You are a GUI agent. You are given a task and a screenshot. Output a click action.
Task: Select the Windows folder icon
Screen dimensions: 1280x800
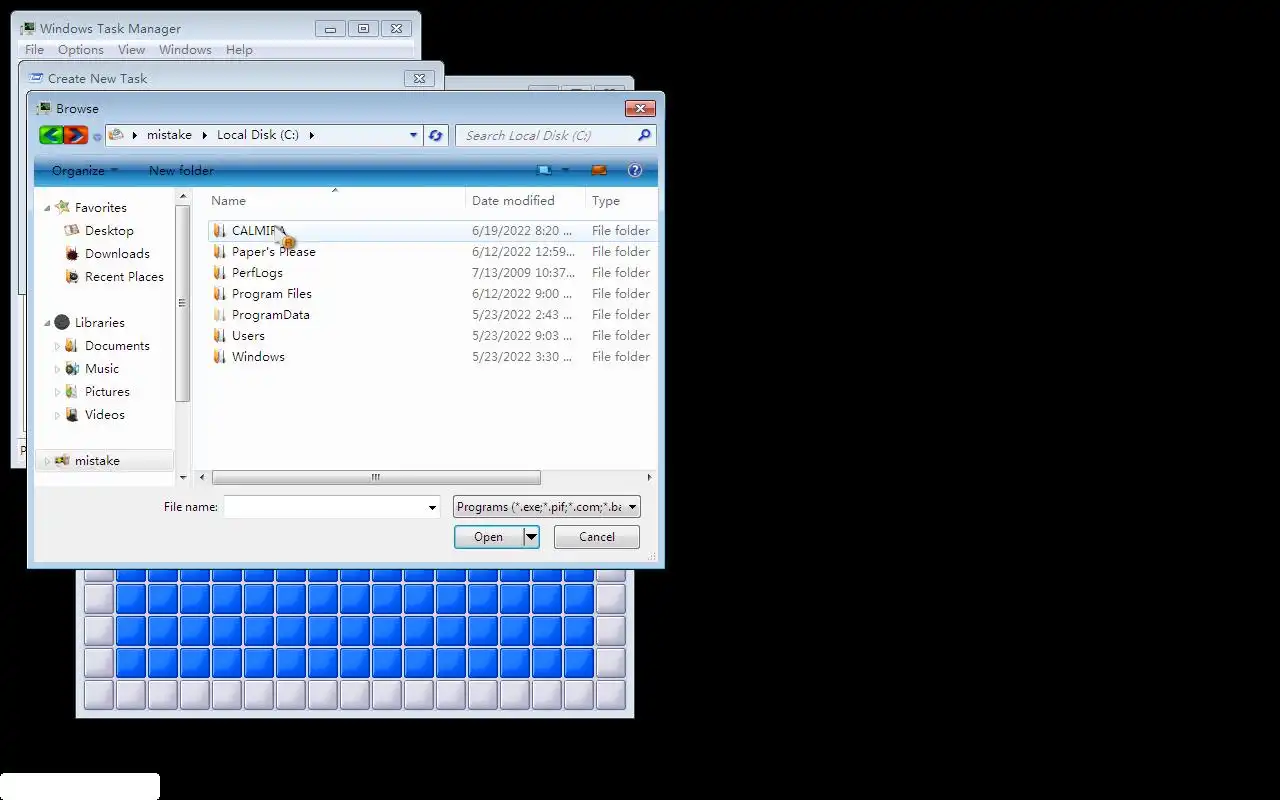pyautogui.click(x=220, y=356)
